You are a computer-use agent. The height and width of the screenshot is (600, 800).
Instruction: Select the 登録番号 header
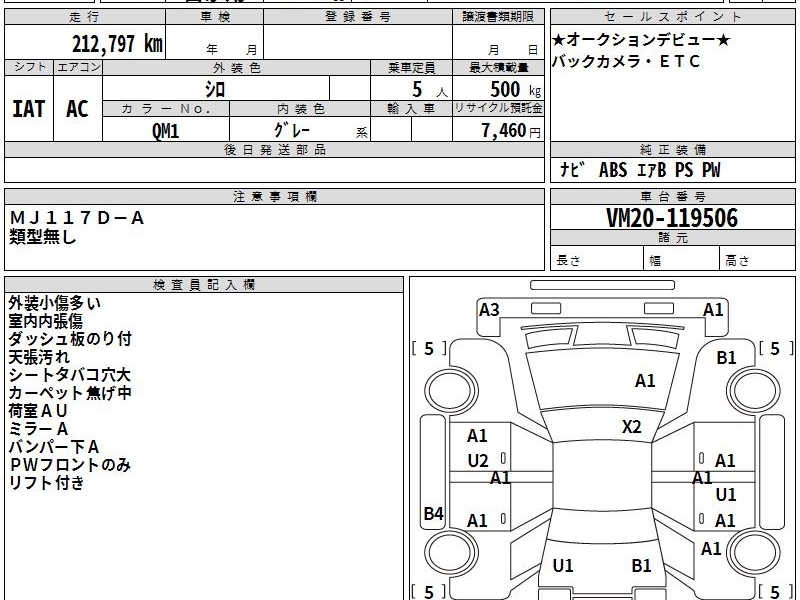[x=358, y=17]
